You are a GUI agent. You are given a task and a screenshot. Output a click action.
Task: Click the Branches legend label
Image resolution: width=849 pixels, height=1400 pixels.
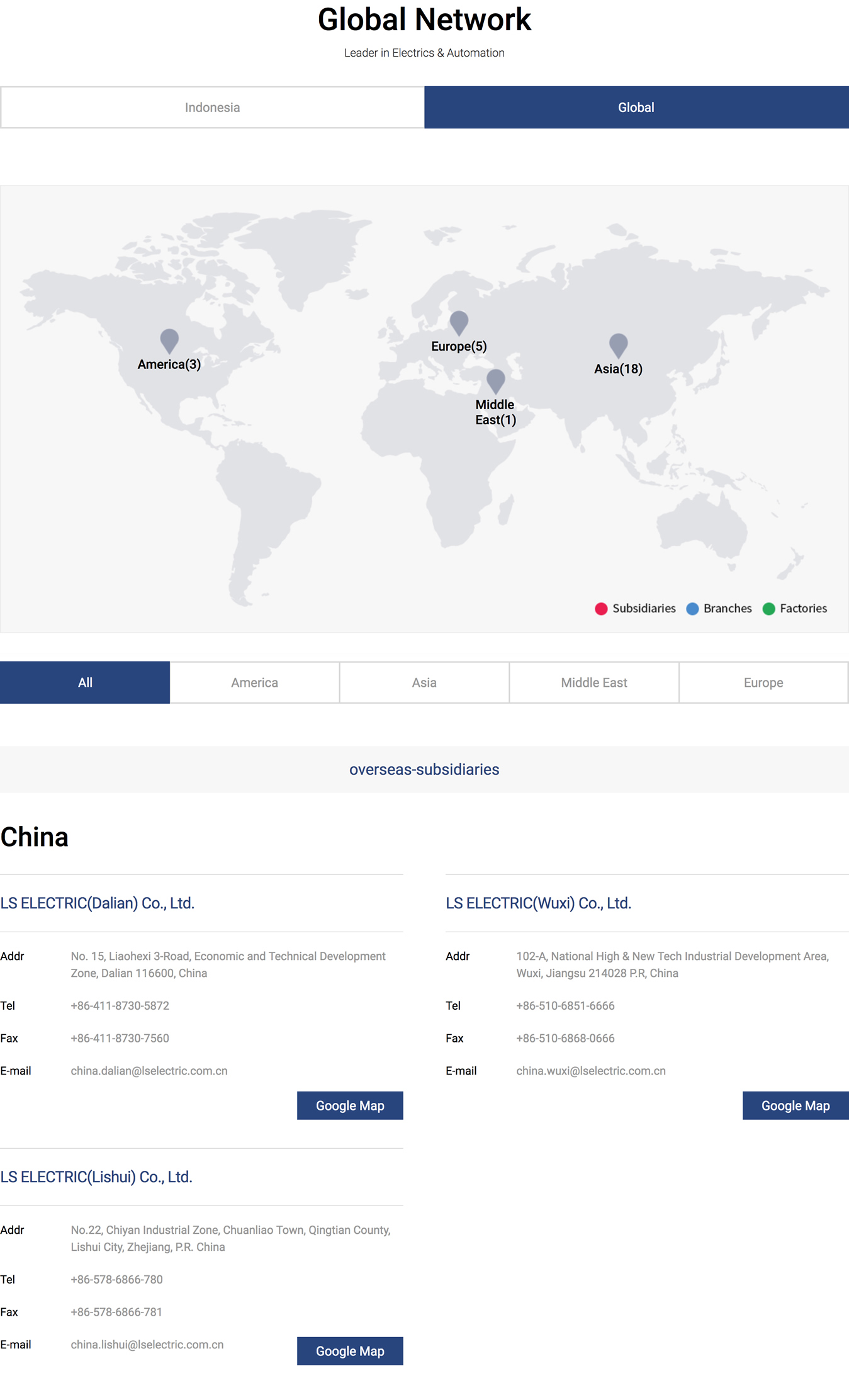click(728, 609)
